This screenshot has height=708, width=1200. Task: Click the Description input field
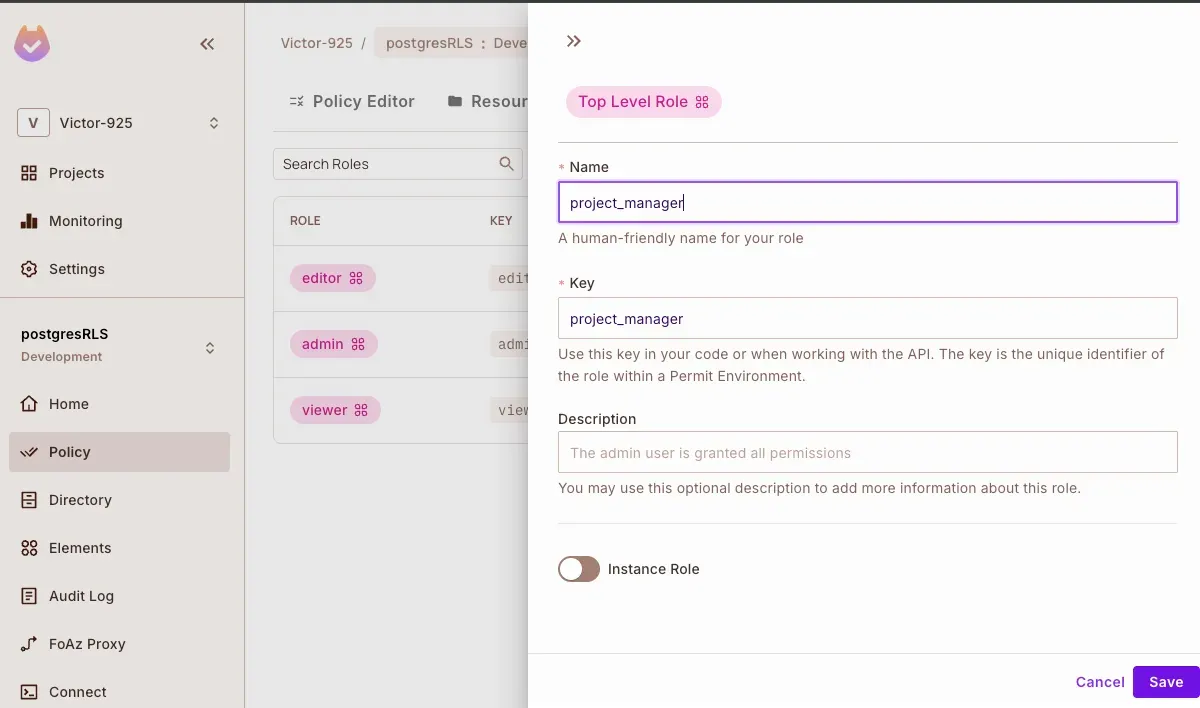pos(867,452)
